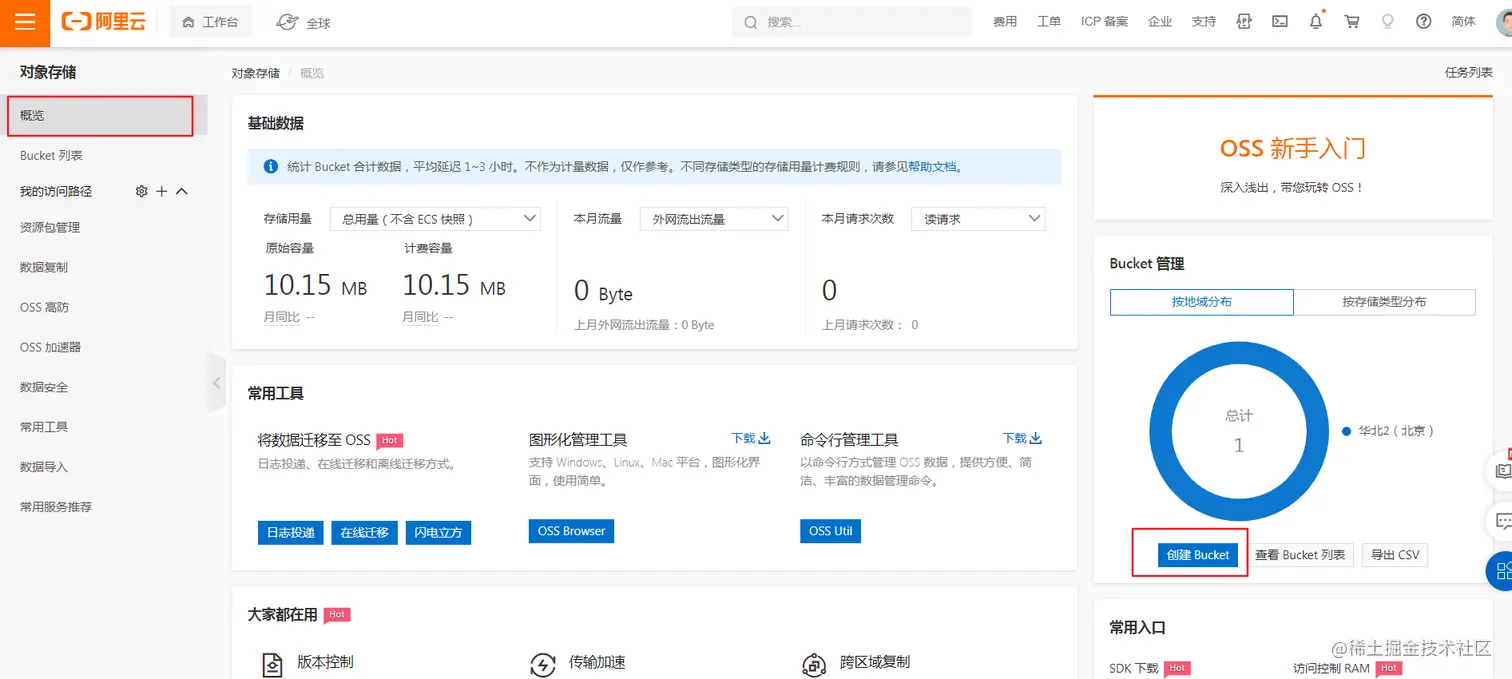1512x679 pixels.
Task: Click 月同比 under 原始容量
Action: click(282, 317)
